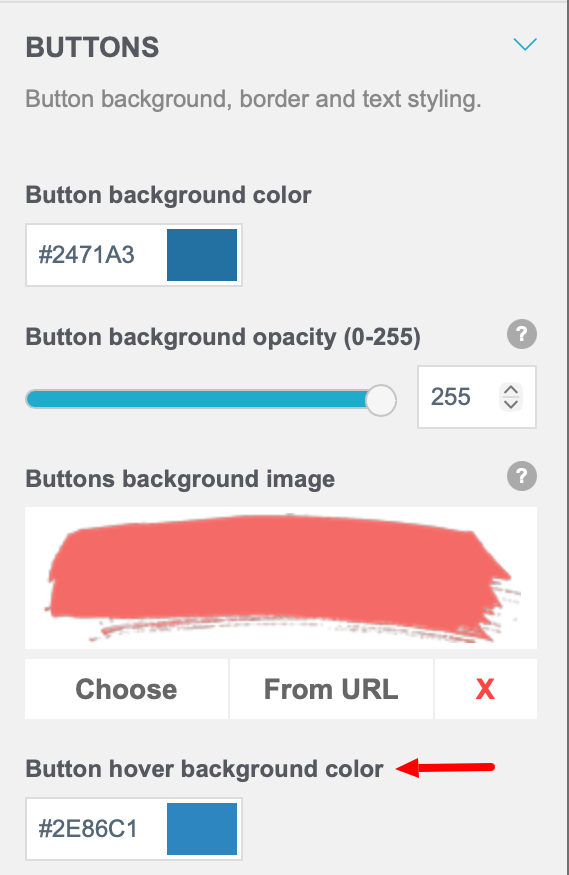Focus the #2471A3 hex color field

(x=96, y=255)
